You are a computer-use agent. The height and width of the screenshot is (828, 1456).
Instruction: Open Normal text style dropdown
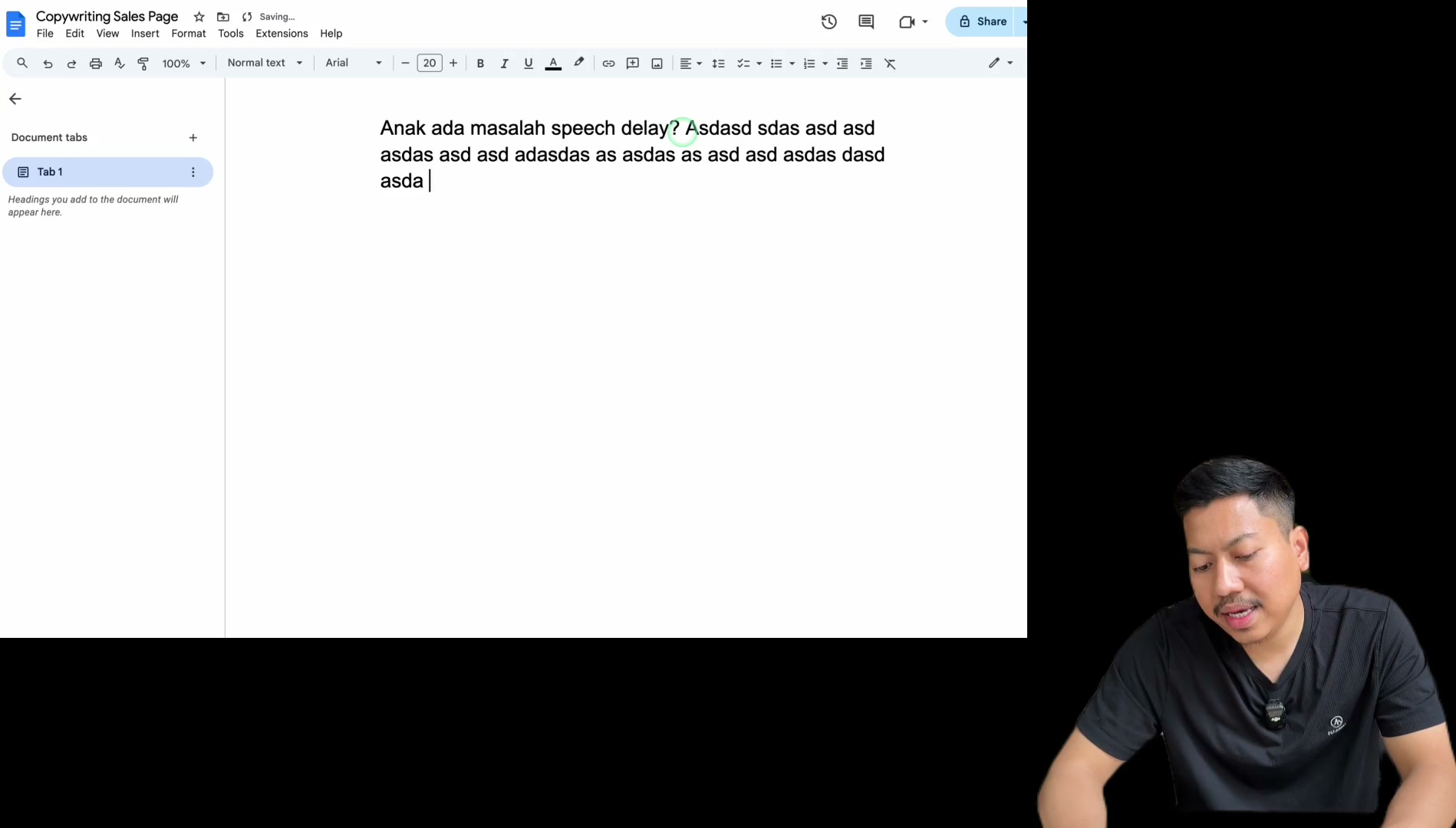point(265,63)
